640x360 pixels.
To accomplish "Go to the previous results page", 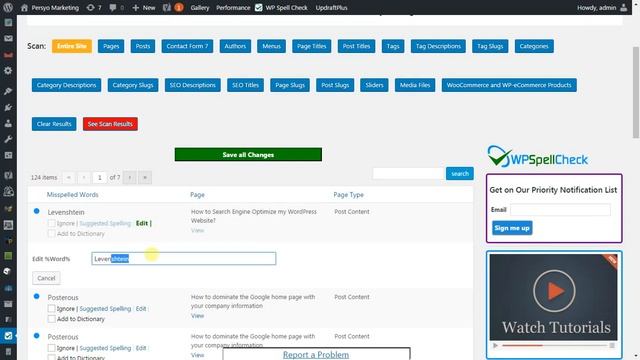I will (84, 177).
